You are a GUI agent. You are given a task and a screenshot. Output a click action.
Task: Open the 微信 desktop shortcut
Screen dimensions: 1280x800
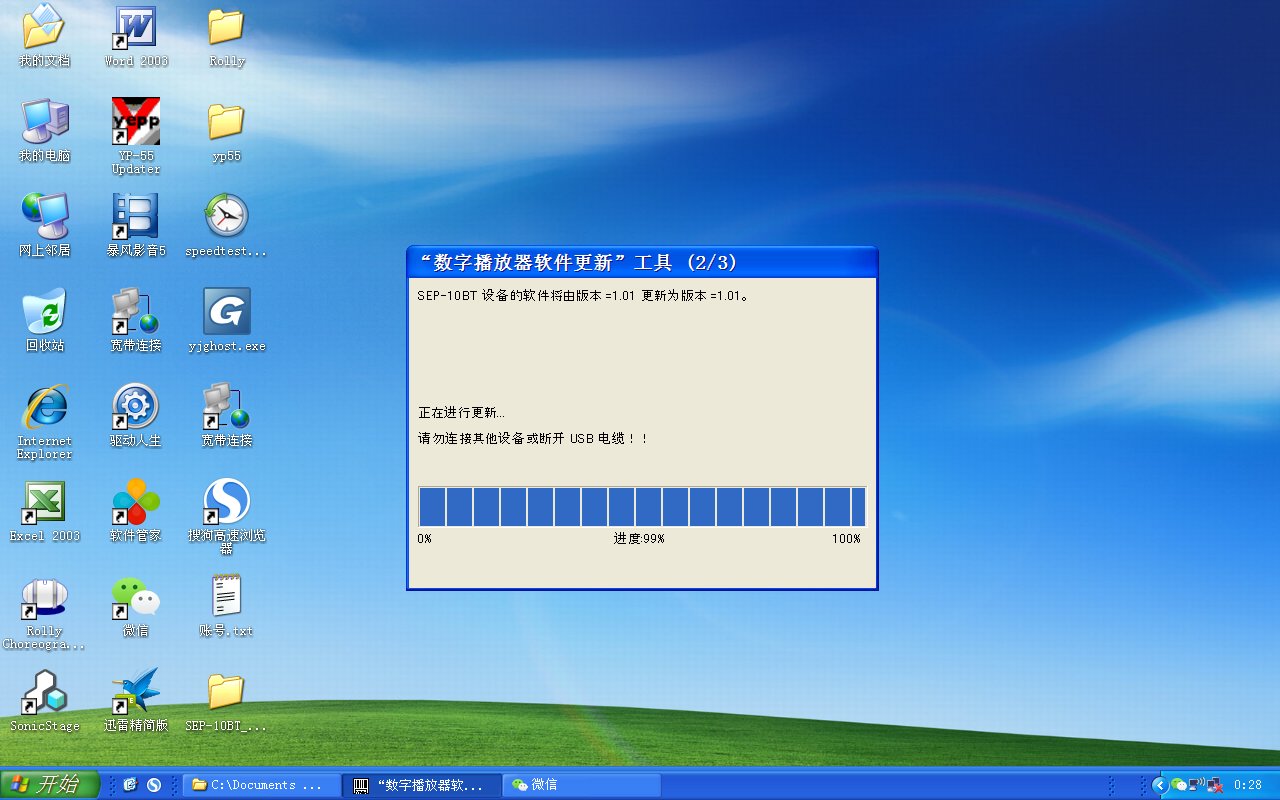[x=136, y=606]
